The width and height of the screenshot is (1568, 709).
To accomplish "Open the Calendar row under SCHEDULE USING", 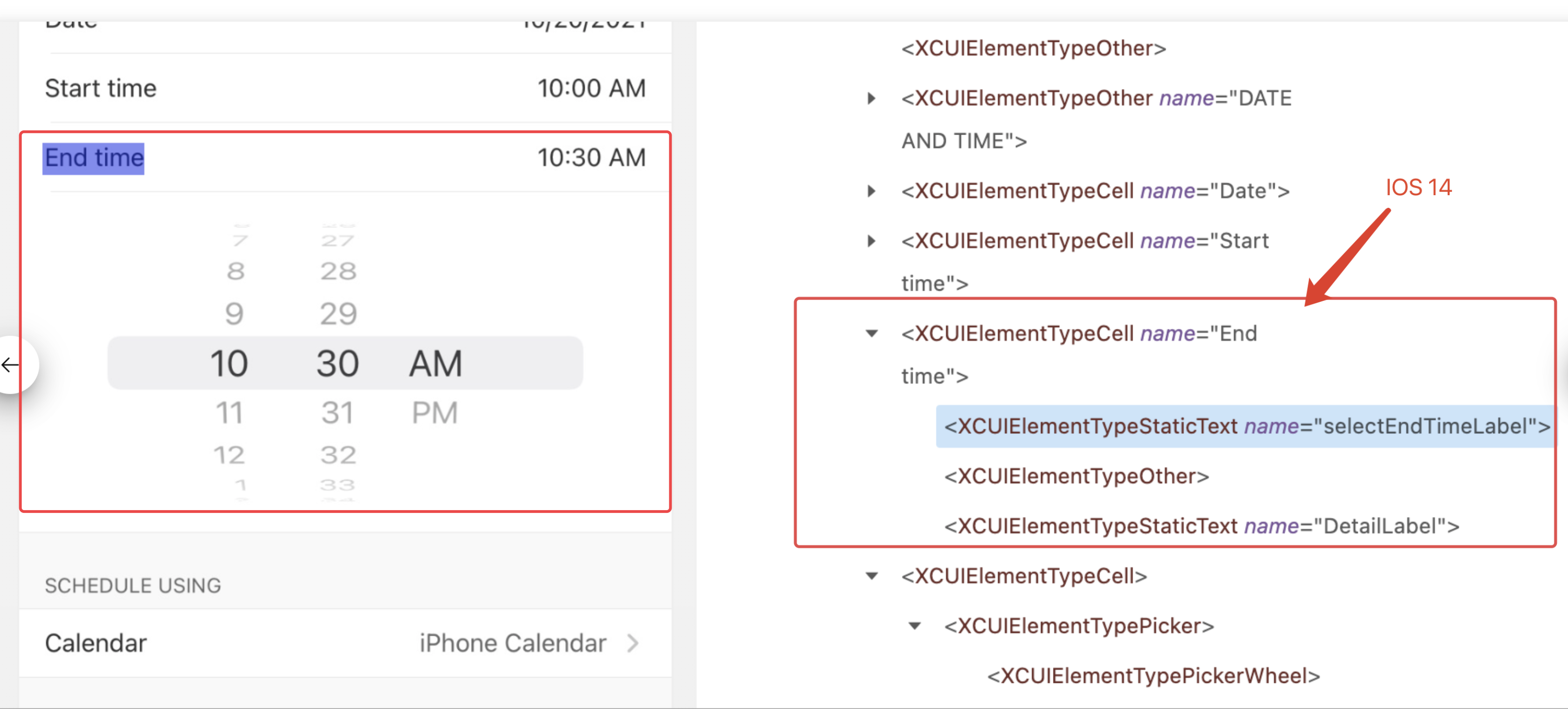I will [x=95, y=643].
